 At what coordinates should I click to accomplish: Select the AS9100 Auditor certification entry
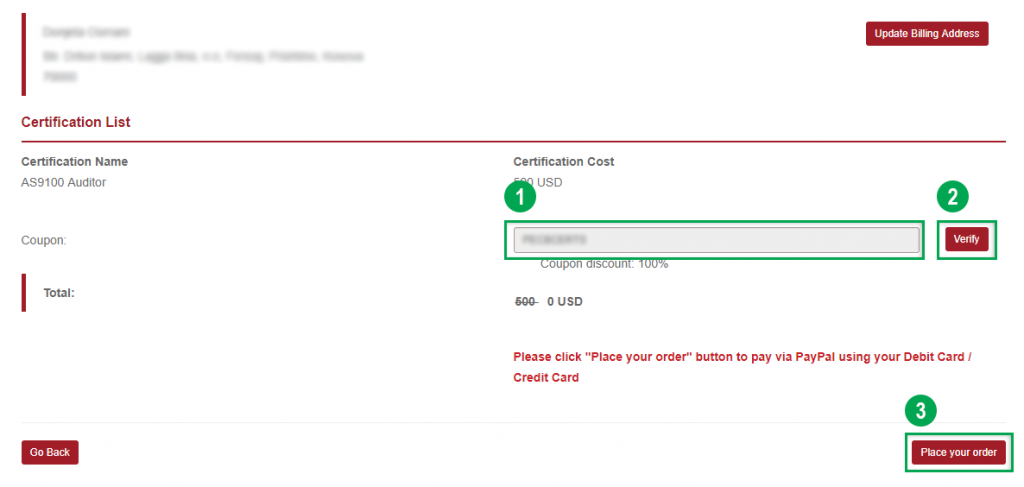[63, 183]
